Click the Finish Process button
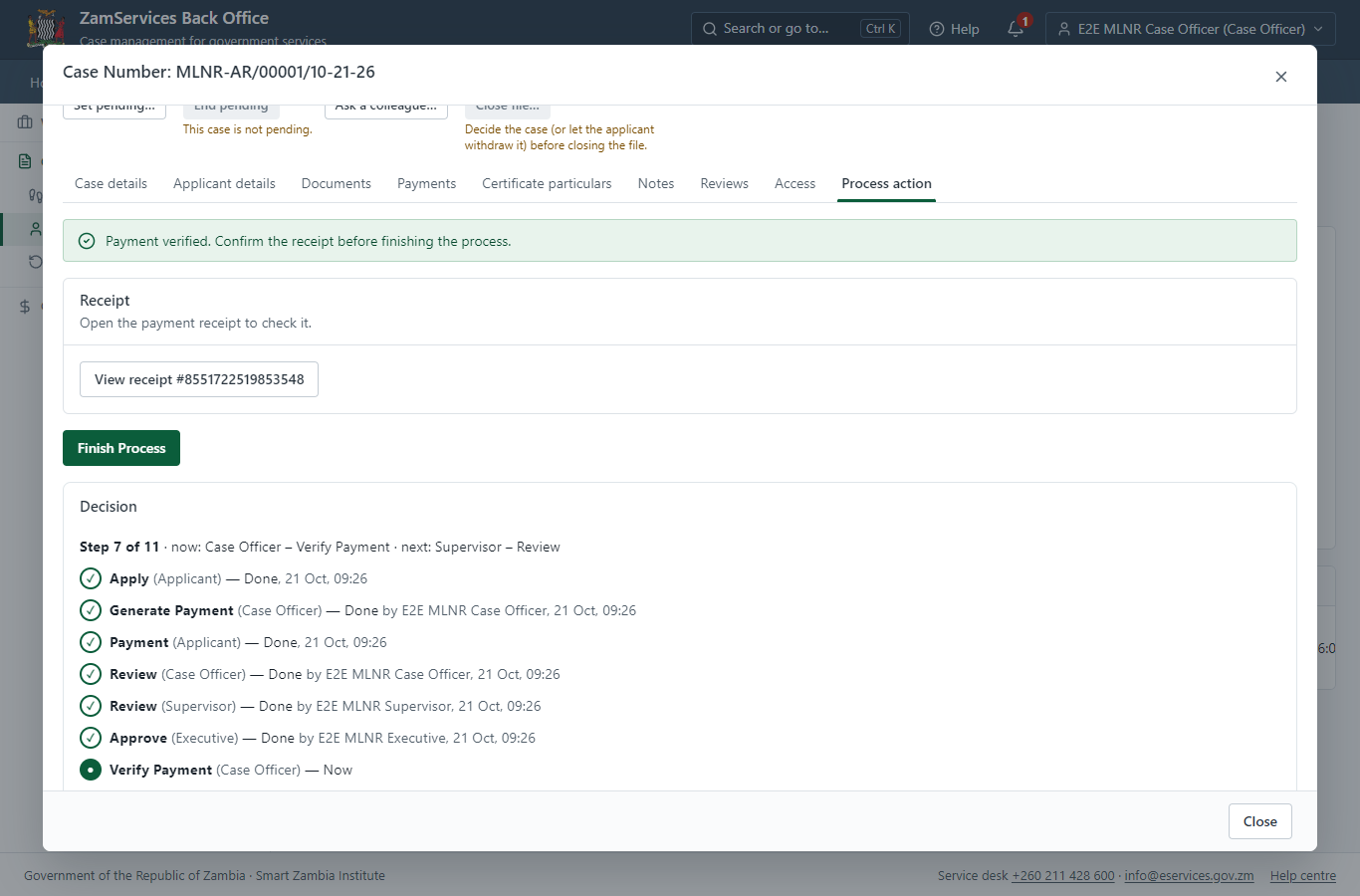The width and height of the screenshot is (1360, 896). pyautogui.click(x=121, y=448)
